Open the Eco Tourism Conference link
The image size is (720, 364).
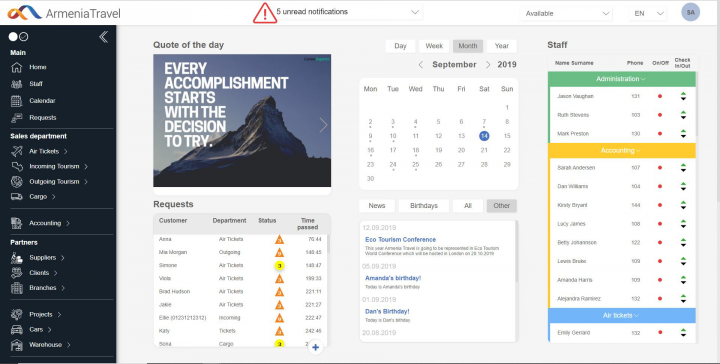tap(400, 240)
